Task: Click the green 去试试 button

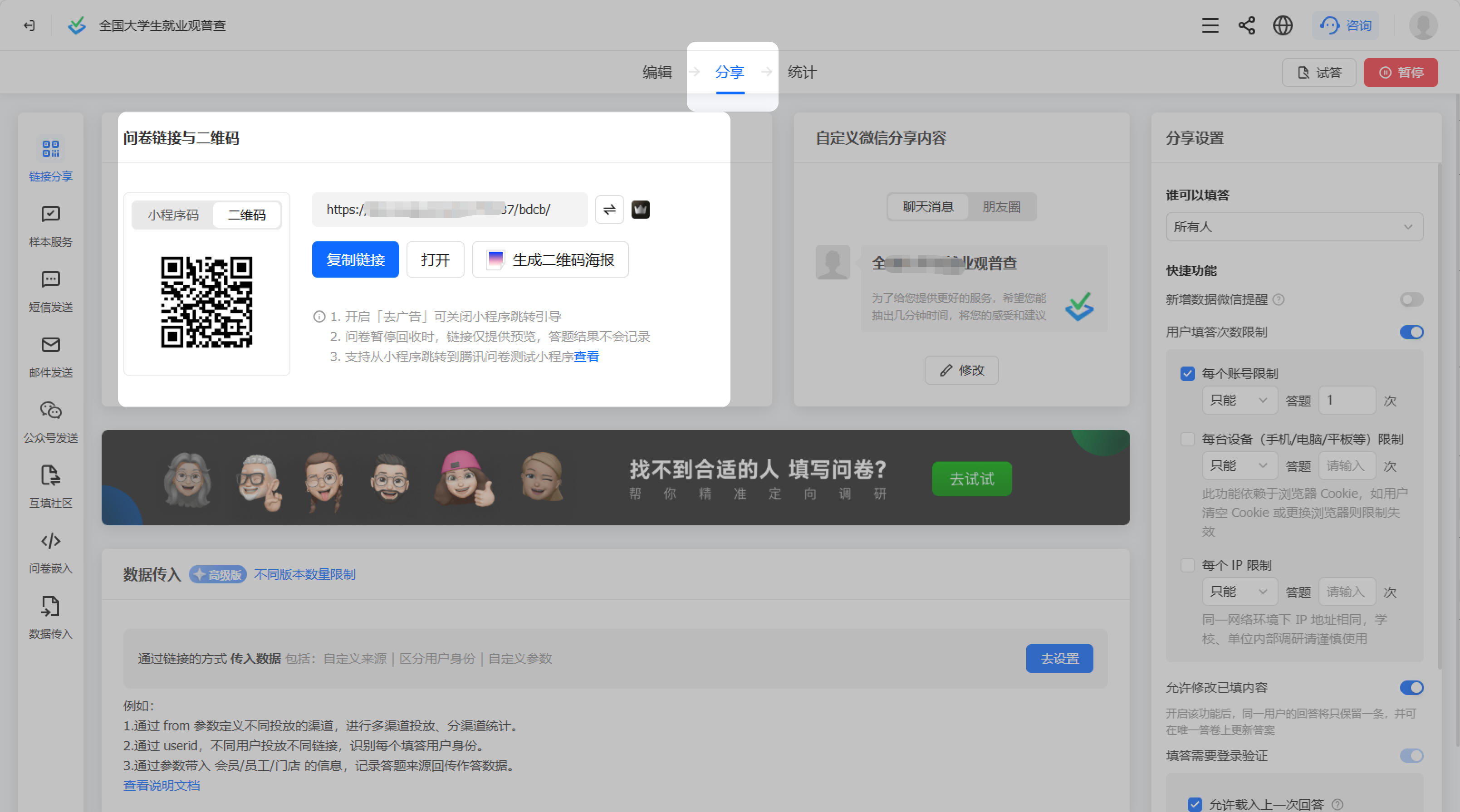Action: click(x=971, y=479)
